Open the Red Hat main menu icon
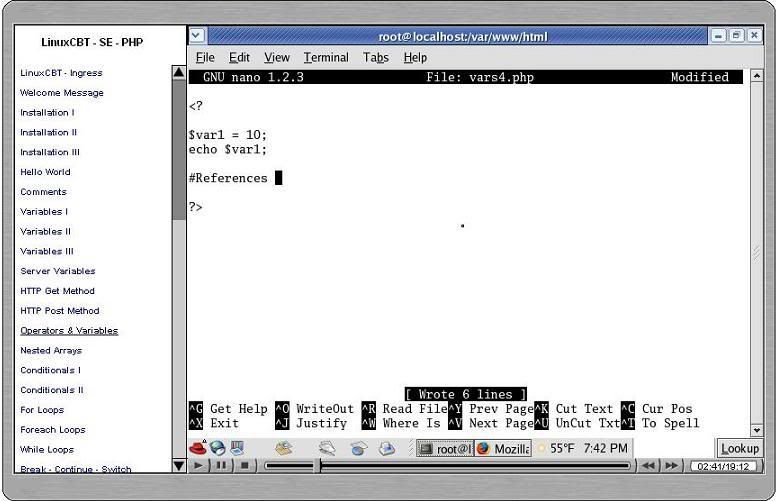Viewport: 776px width, 501px height. pyautogui.click(x=198, y=449)
